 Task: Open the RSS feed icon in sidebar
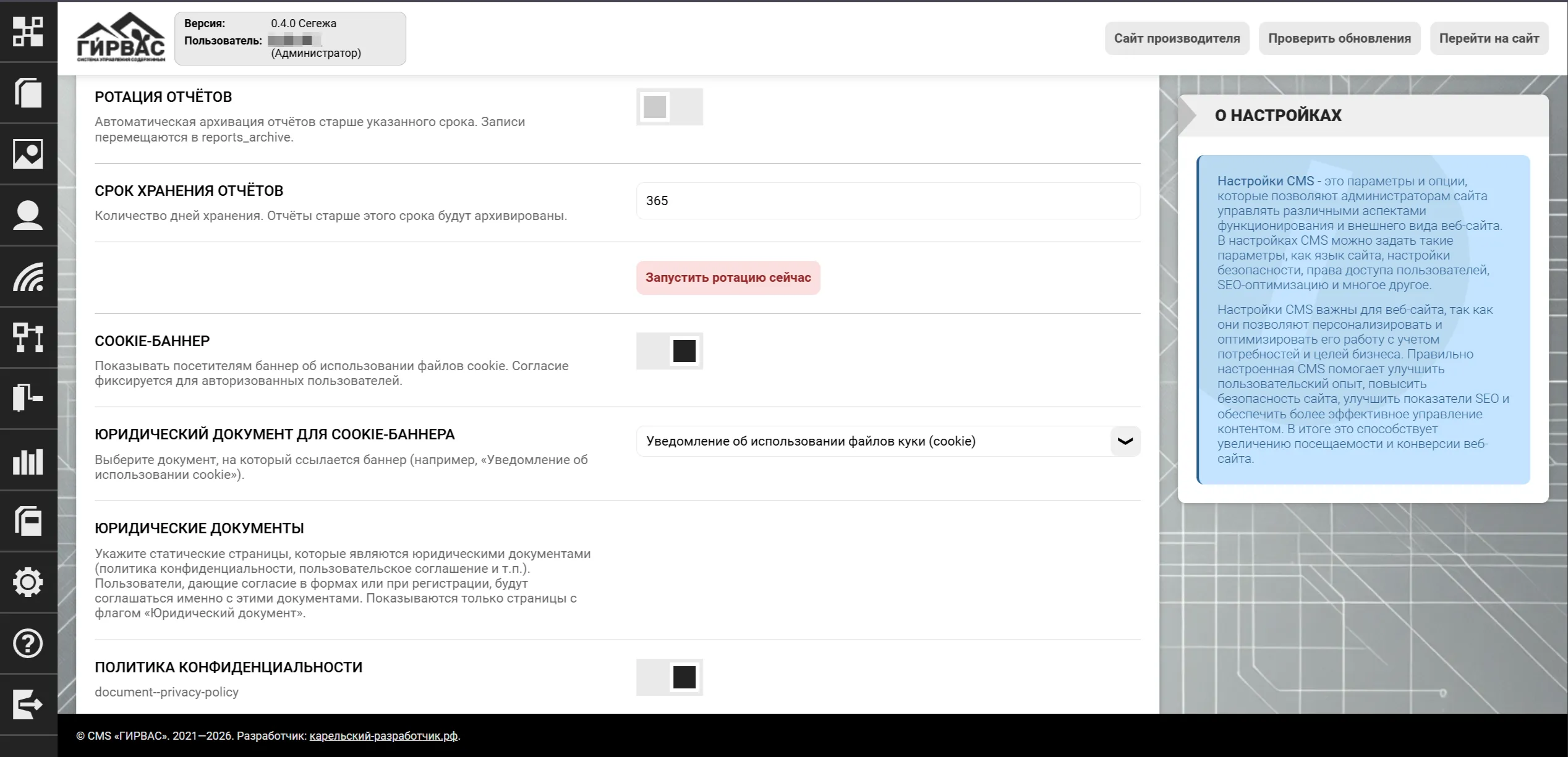(x=28, y=276)
